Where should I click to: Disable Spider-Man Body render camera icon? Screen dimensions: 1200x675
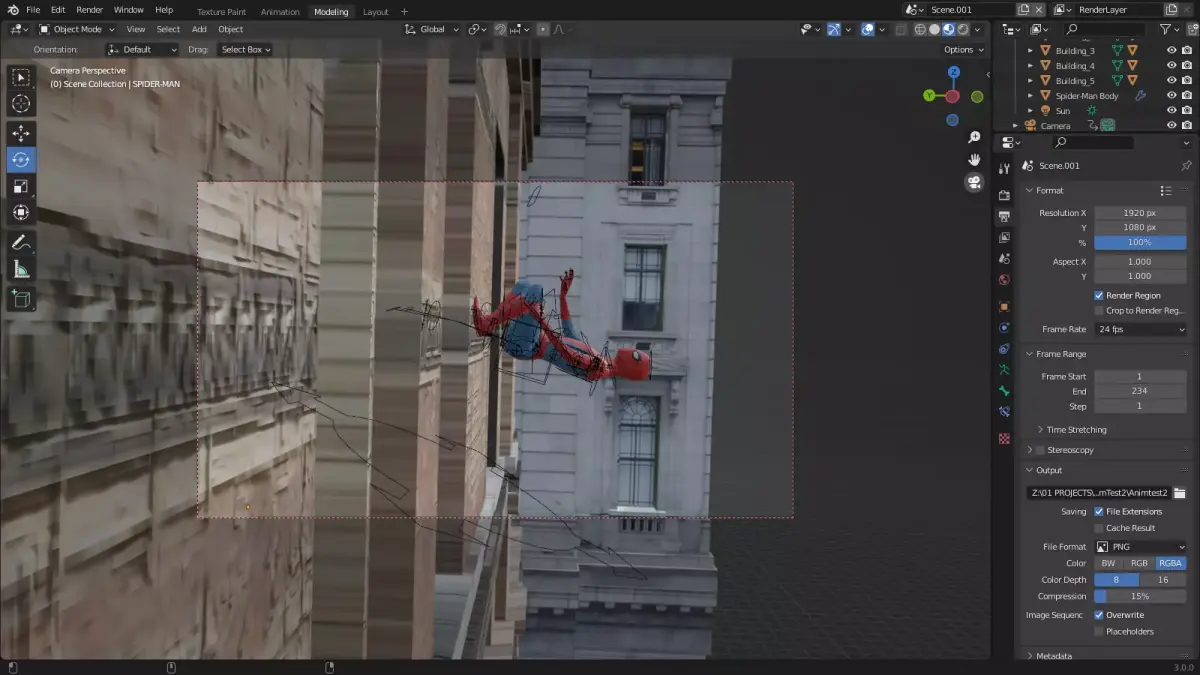pos(1187,95)
